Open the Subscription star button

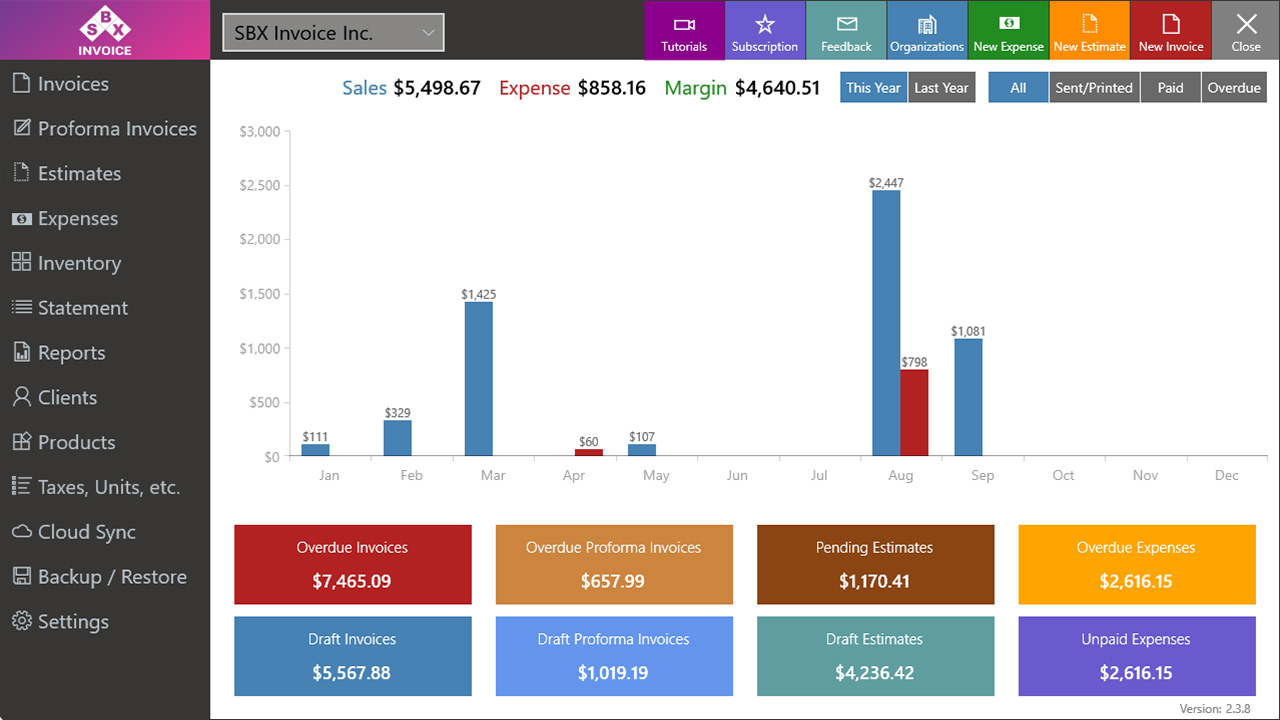click(765, 31)
